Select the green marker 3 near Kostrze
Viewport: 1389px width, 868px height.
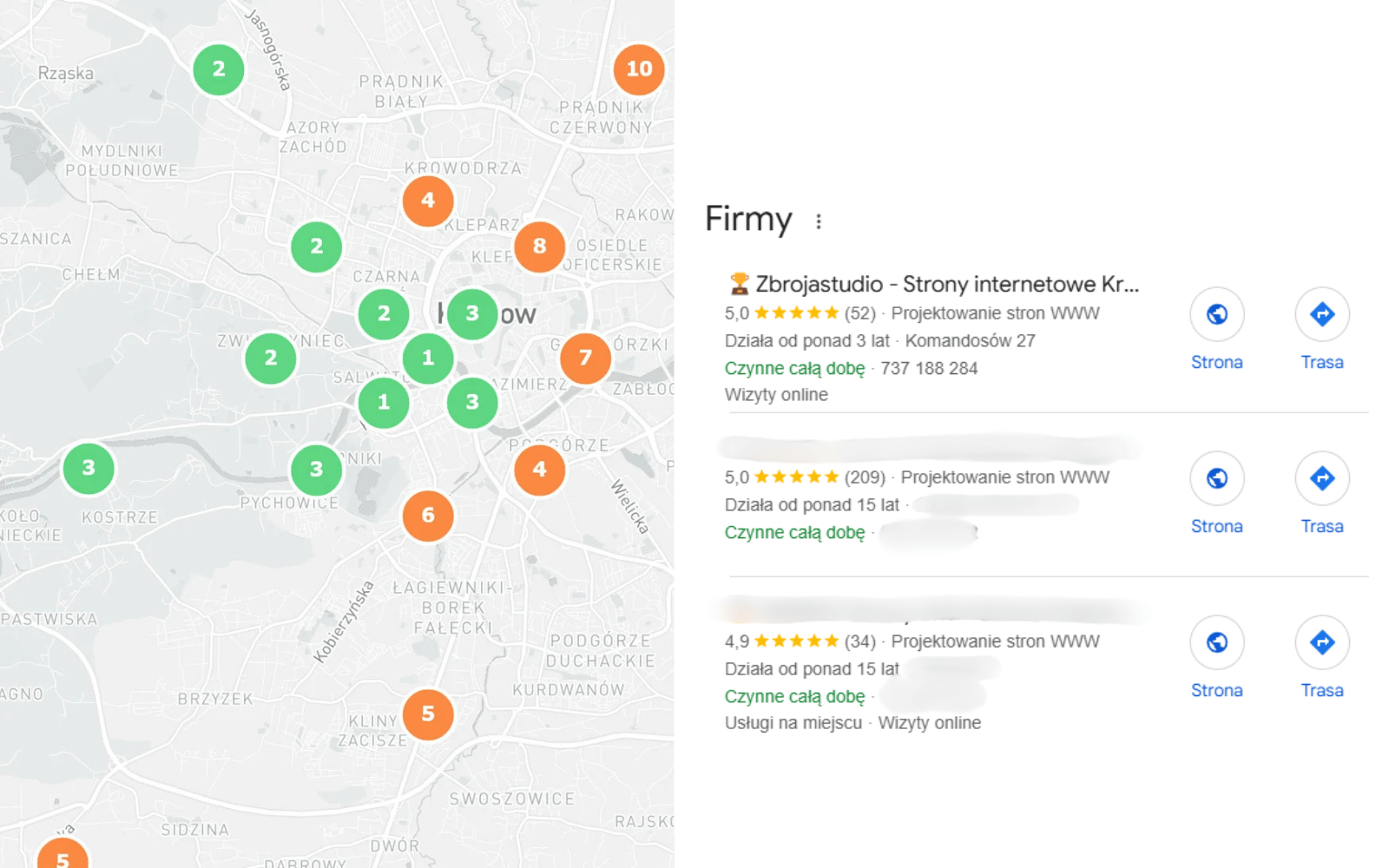pyautogui.click(x=88, y=468)
